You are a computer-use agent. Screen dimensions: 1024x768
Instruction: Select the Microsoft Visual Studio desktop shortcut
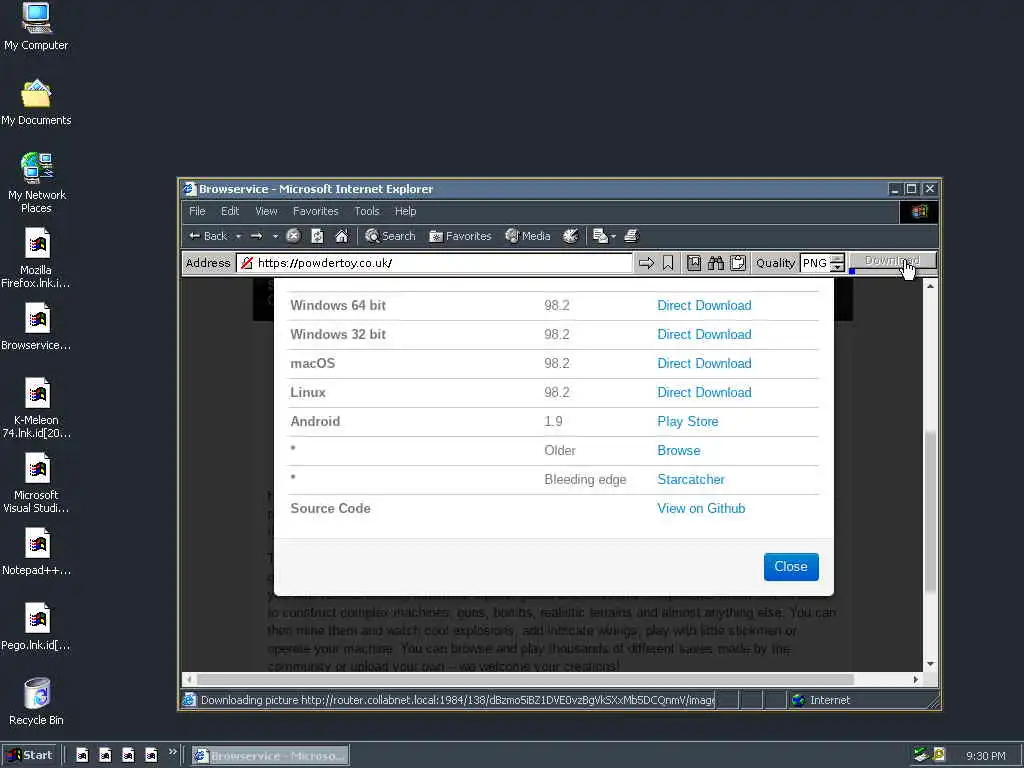click(36, 484)
